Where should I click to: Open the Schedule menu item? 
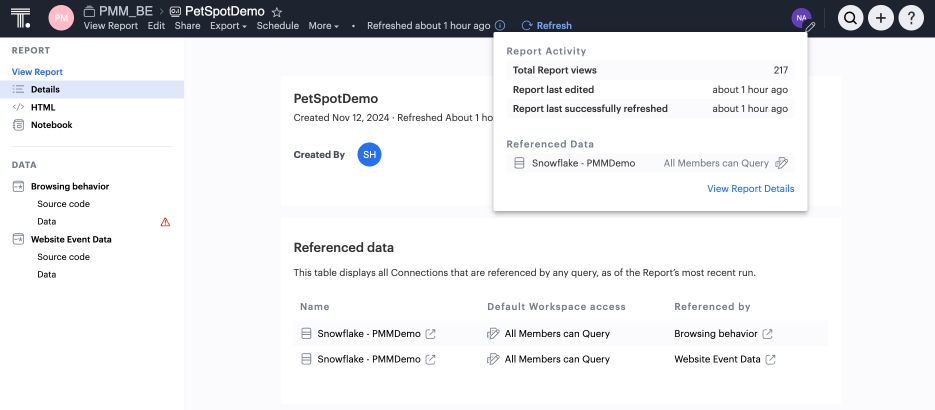277,26
